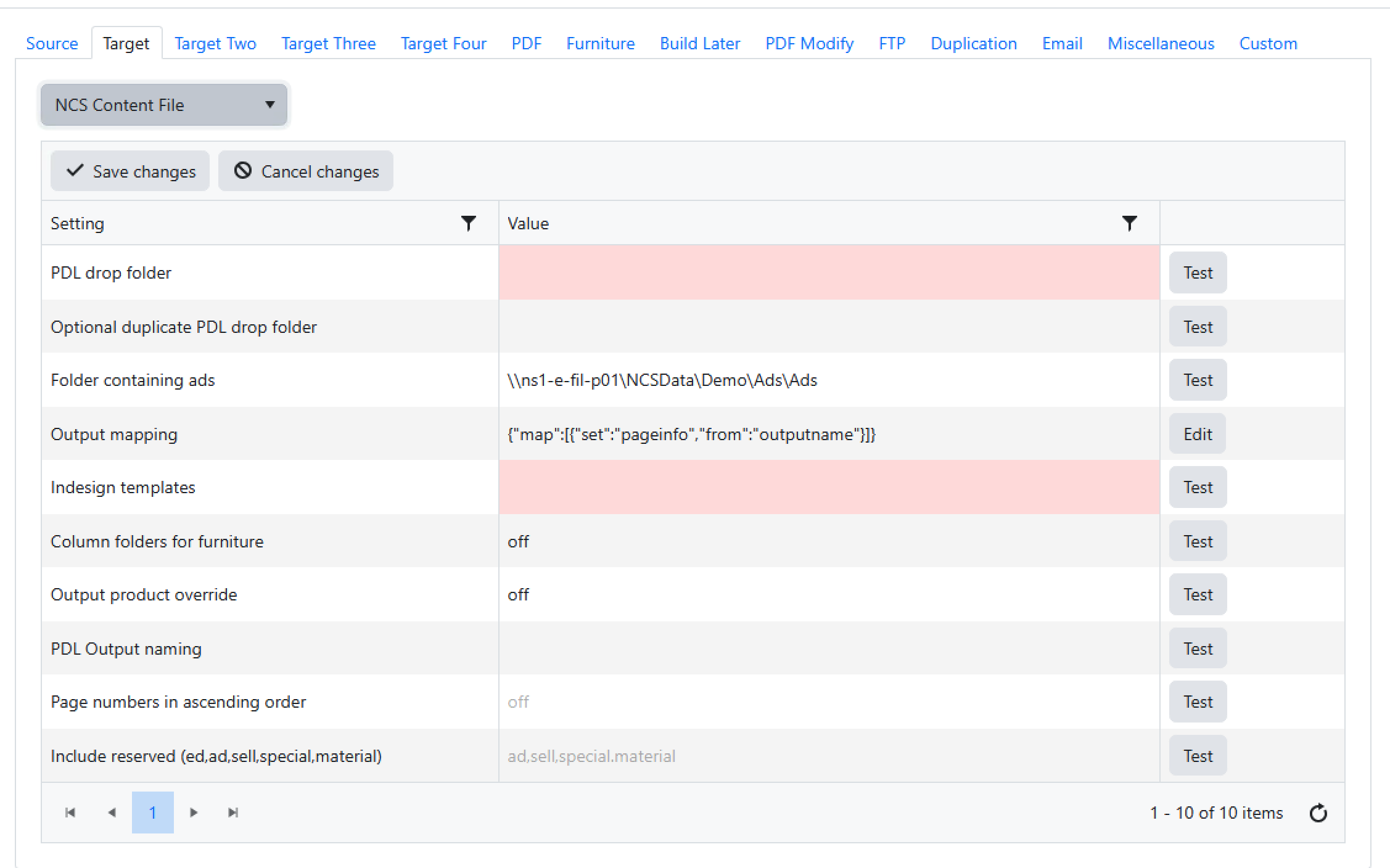Go to previous page arrow icon

112,813
